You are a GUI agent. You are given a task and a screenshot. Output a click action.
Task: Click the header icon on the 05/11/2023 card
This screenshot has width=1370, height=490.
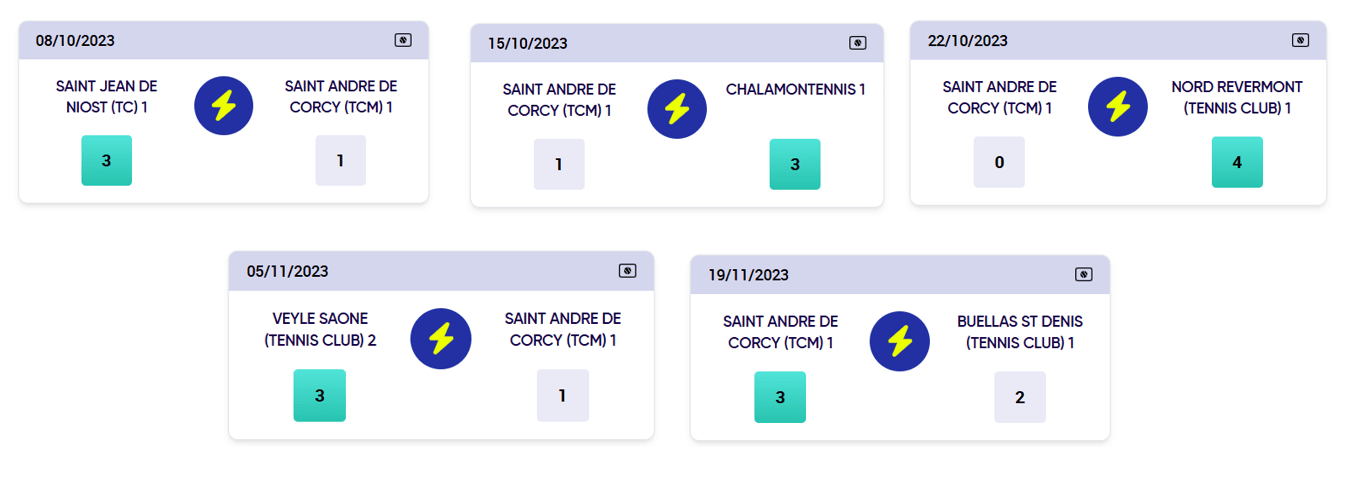tap(627, 271)
